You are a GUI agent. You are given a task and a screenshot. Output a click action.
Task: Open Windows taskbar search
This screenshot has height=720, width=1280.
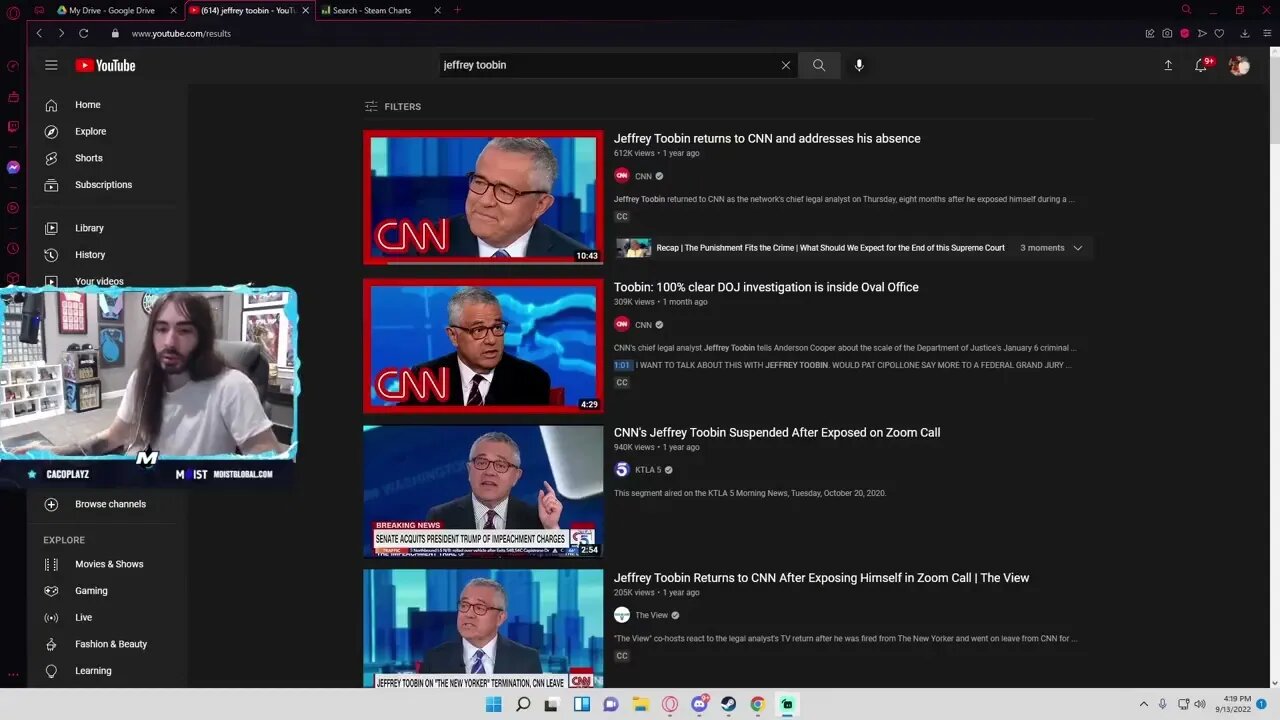(x=523, y=704)
